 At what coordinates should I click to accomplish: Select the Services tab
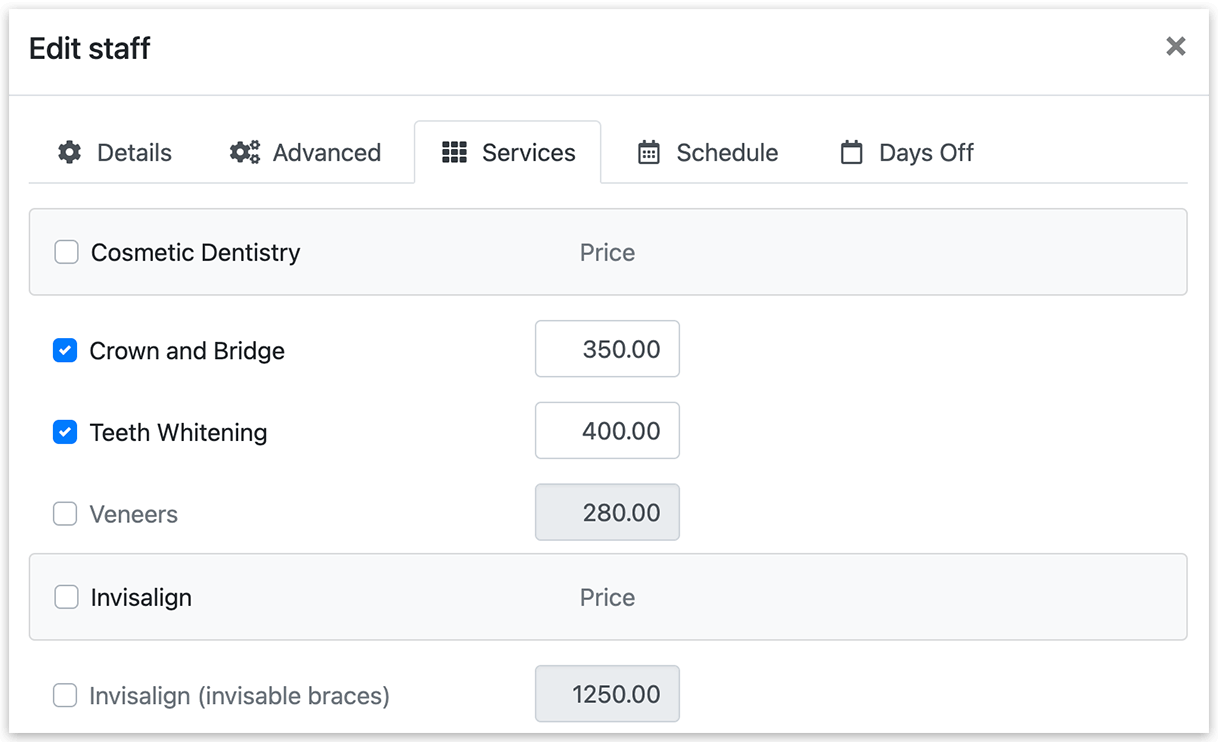(508, 152)
